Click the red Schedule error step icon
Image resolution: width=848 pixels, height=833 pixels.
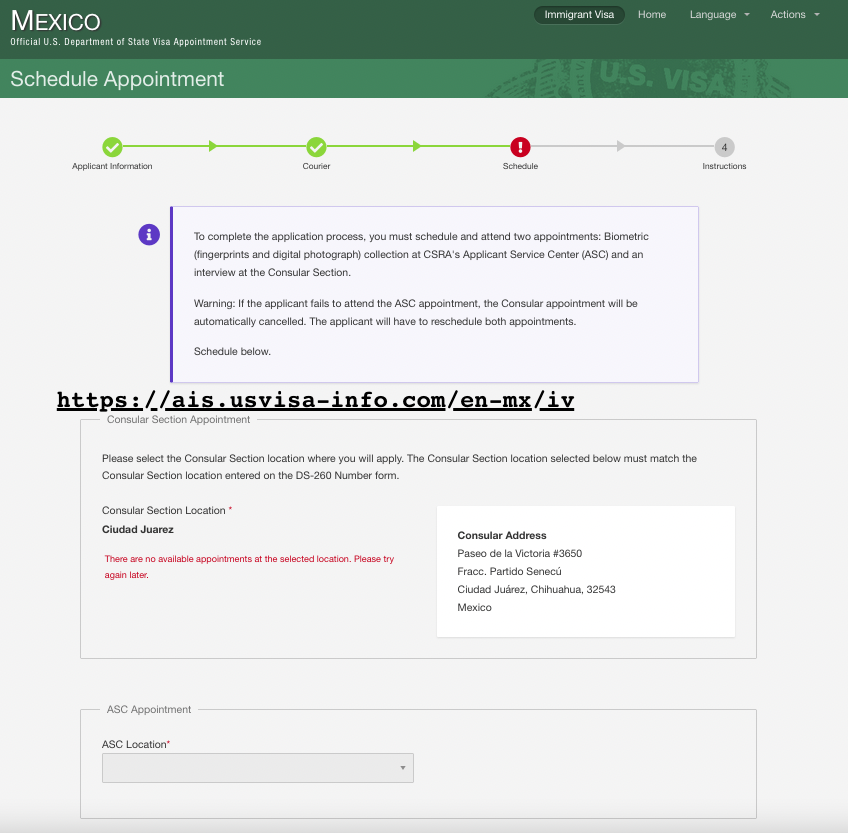(520, 147)
